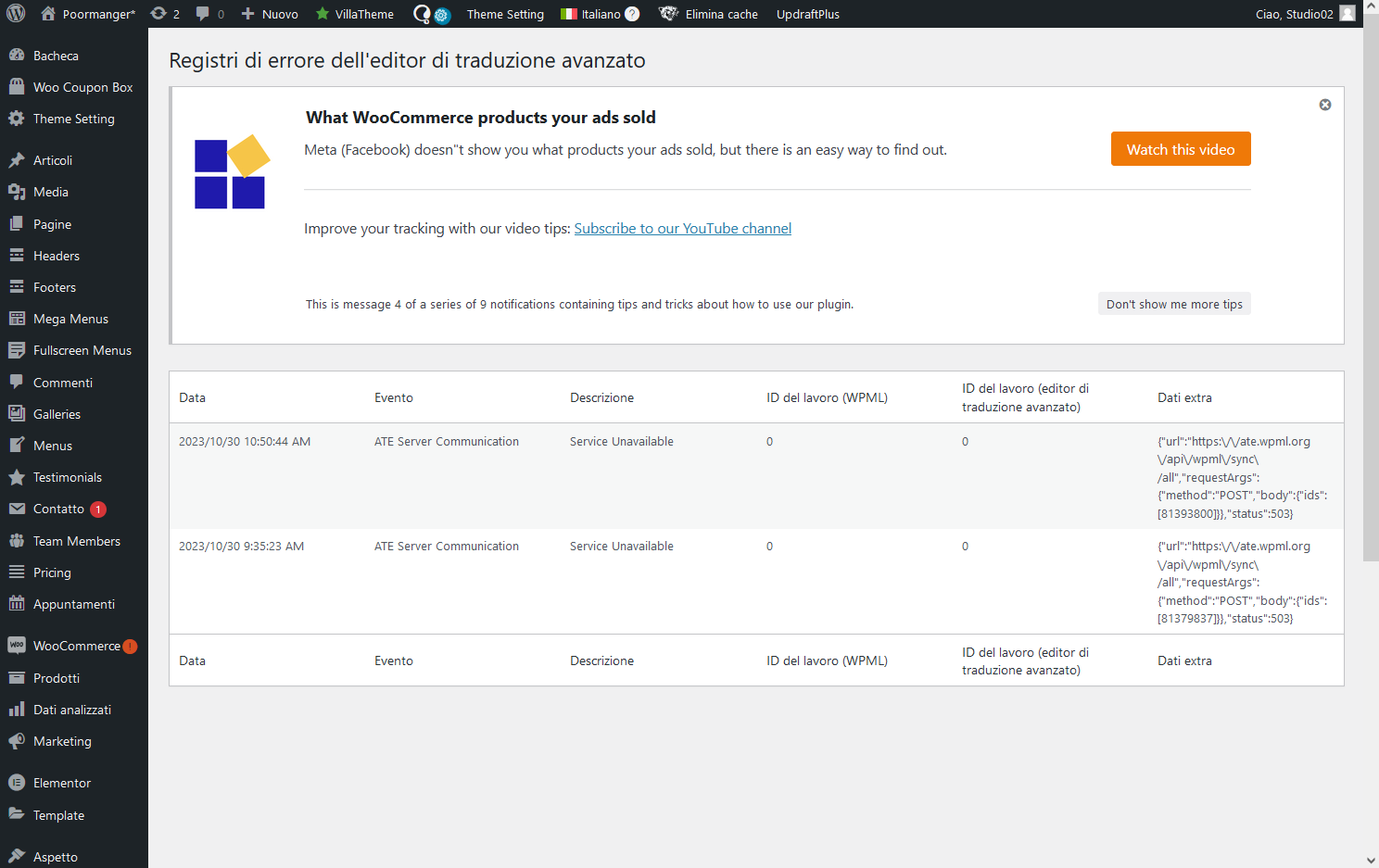Click the Poormanger site home icon
This screenshot has width=1379, height=868.
pyautogui.click(x=48, y=14)
